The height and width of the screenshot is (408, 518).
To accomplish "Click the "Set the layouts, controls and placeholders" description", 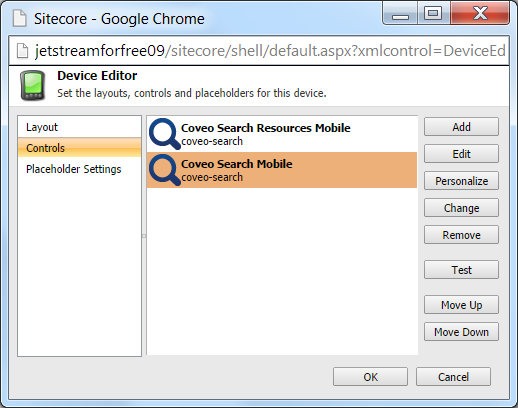I will click(x=192, y=93).
